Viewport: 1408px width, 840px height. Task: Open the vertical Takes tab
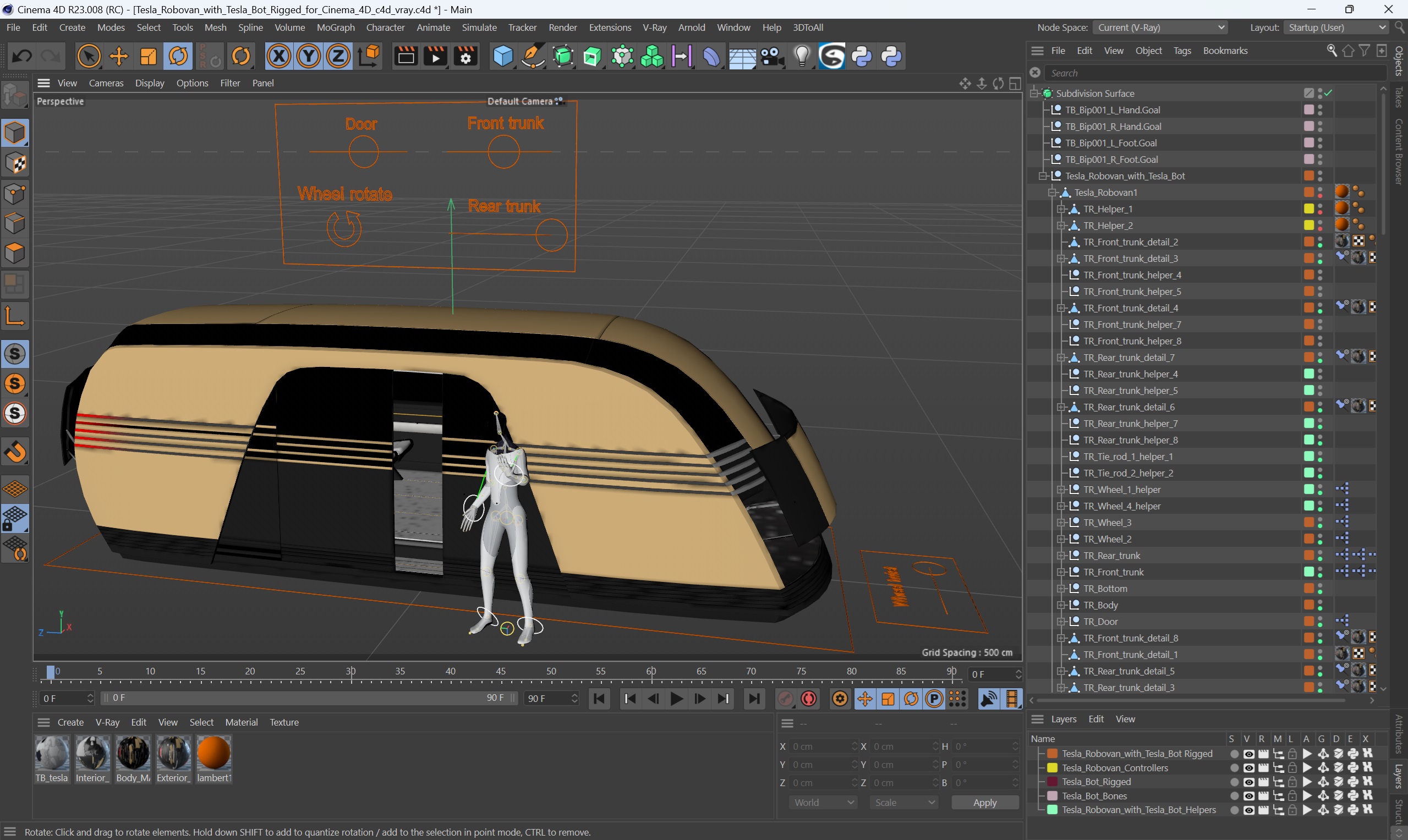(x=1399, y=96)
